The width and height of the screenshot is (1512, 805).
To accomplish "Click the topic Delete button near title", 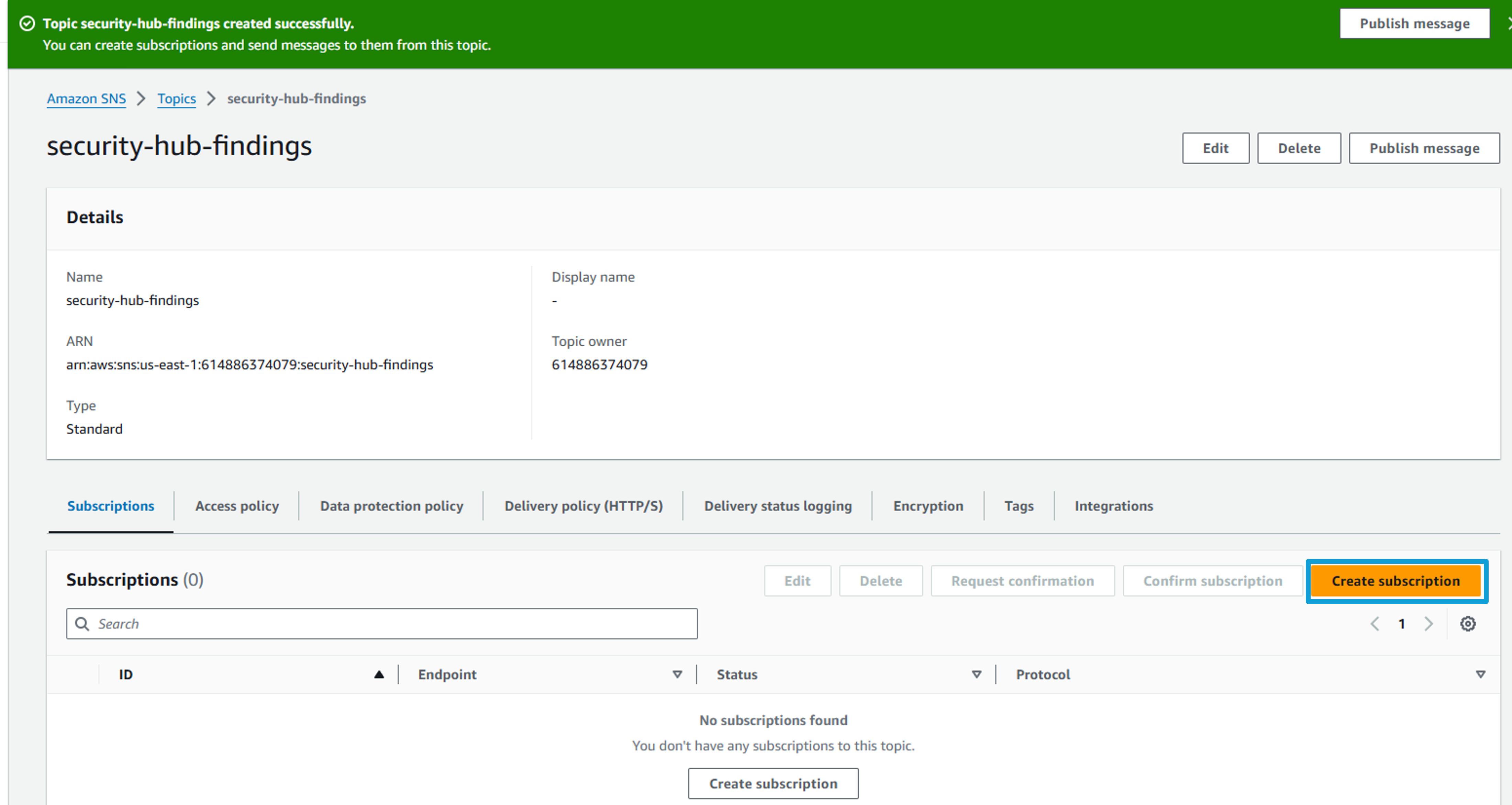I will 1299,148.
